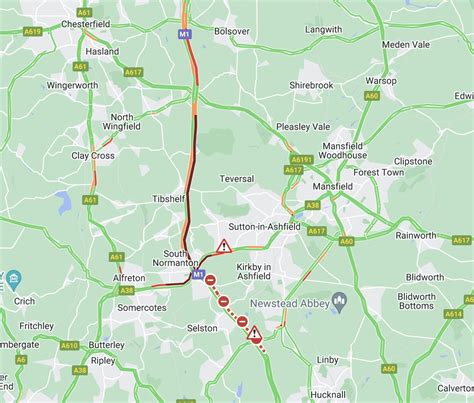The height and width of the screenshot is (403, 474).
Task: Click the M1 shield at South Normanton
Action: point(198,275)
